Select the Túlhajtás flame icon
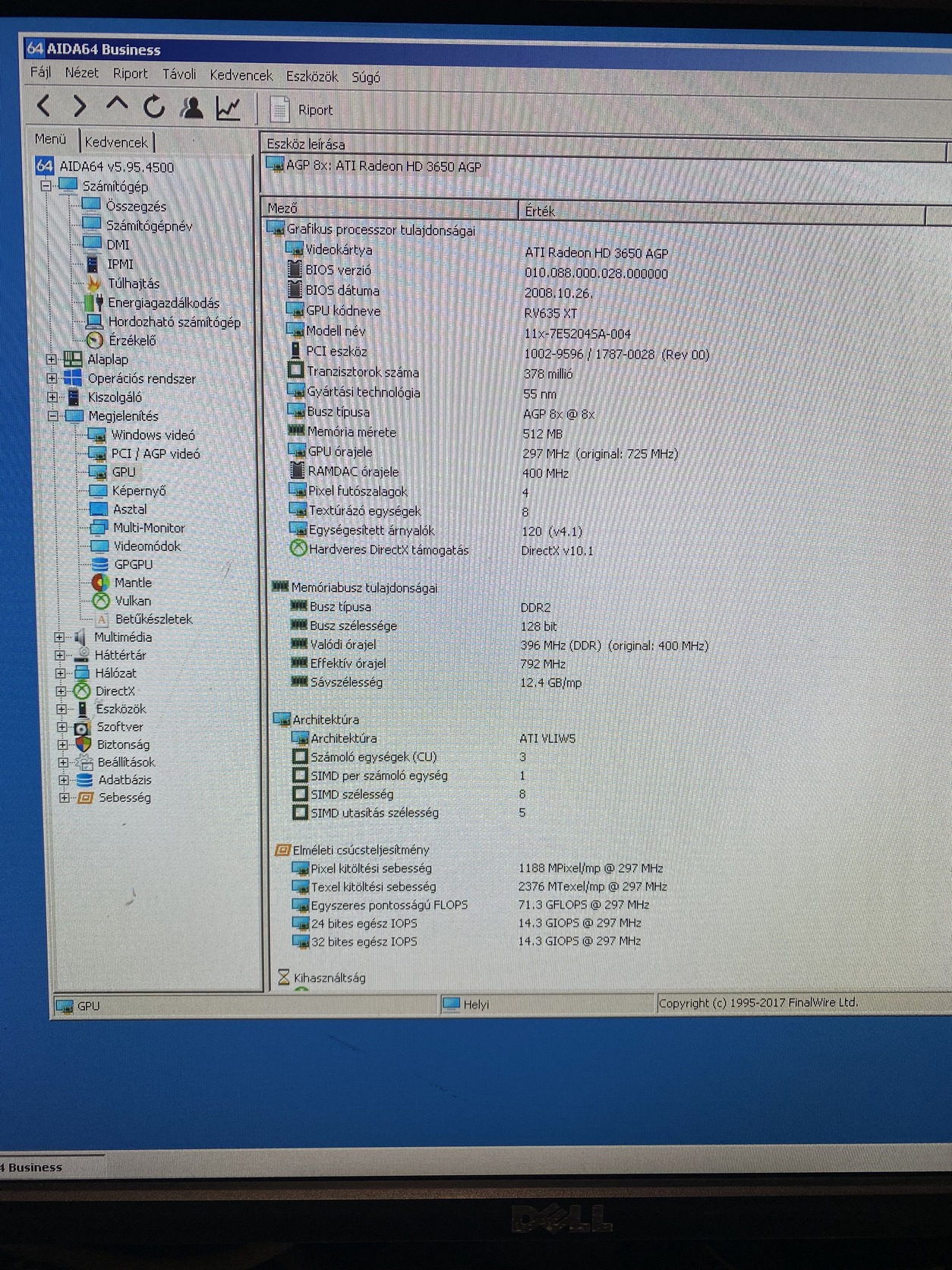The image size is (952, 1270). [94, 283]
